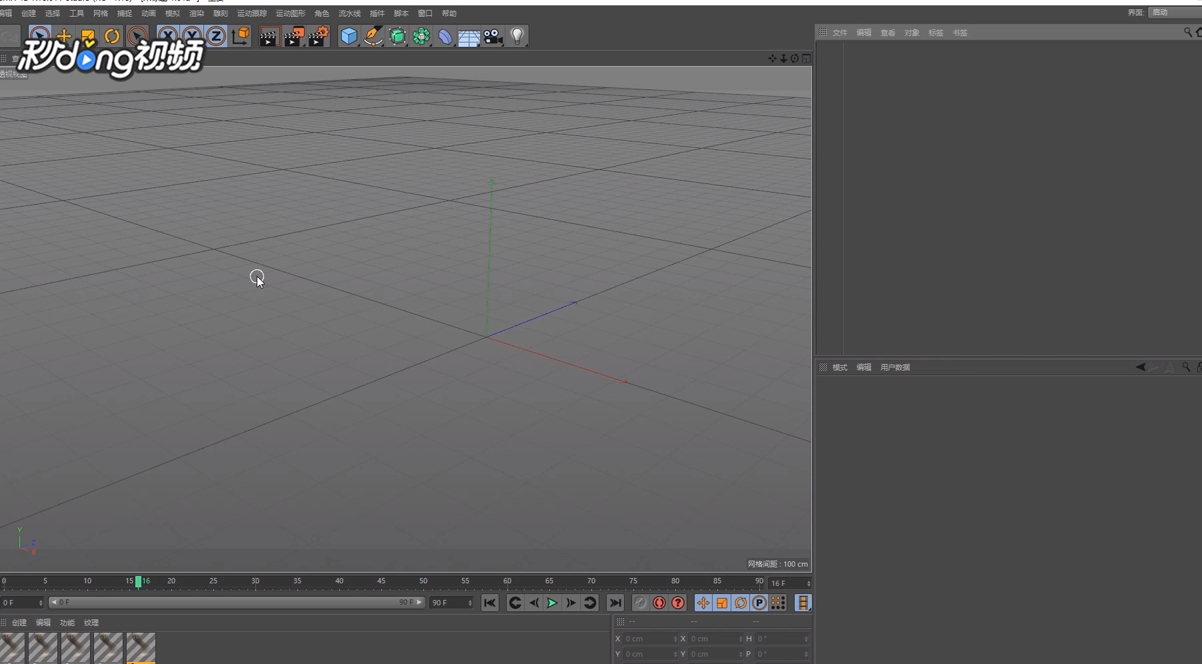
Task: Click the 0 F start frame field
Action: 22,603
